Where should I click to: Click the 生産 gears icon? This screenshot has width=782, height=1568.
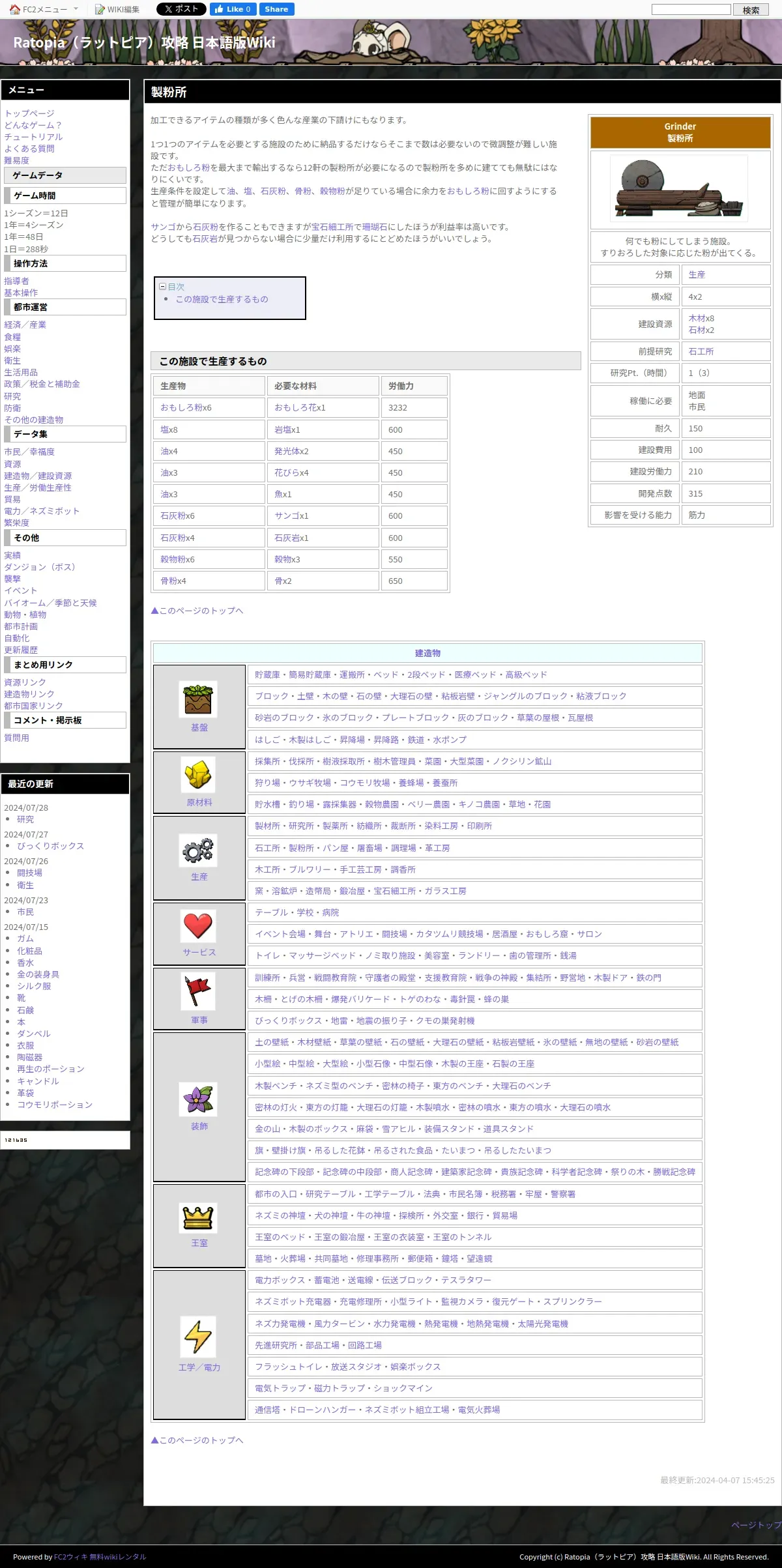coord(198,850)
